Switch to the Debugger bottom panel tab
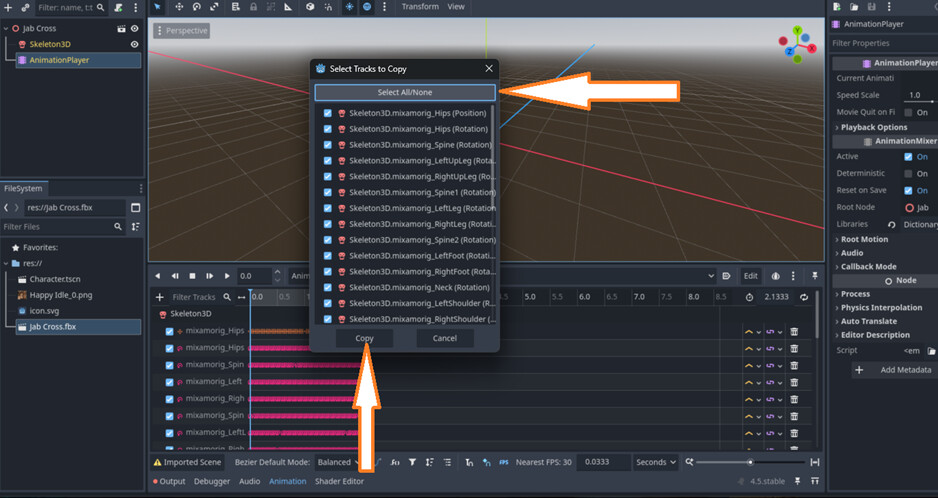Screen dimensions: 938x498 tap(211, 481)
